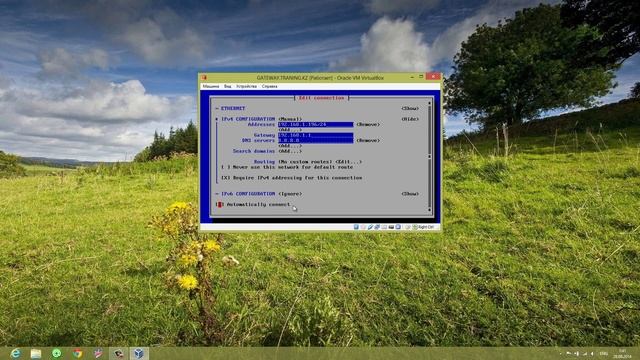Click the ENG input language indicator
This screenshot has width=640, height=360.
604,353
